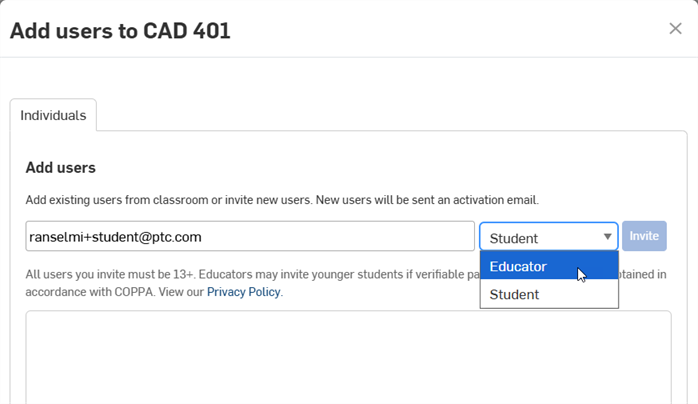The image size is (698, 404).
Task: Click the highlighted Educator entry
Action: (549, 266)
